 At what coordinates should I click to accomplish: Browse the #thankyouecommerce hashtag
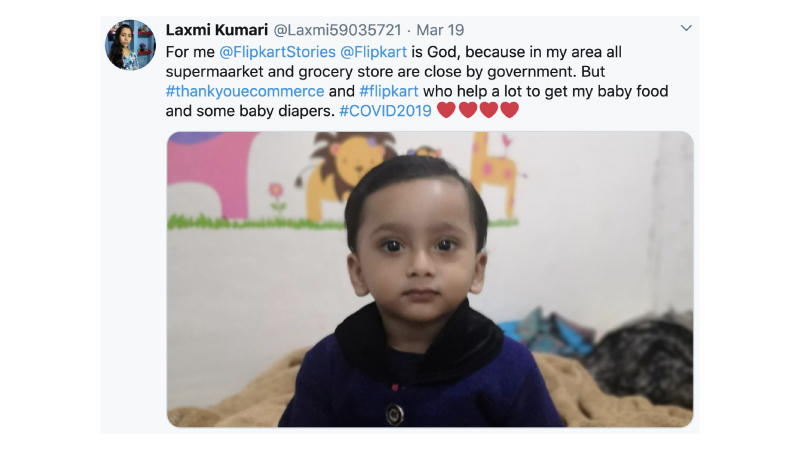coord(245,91)
